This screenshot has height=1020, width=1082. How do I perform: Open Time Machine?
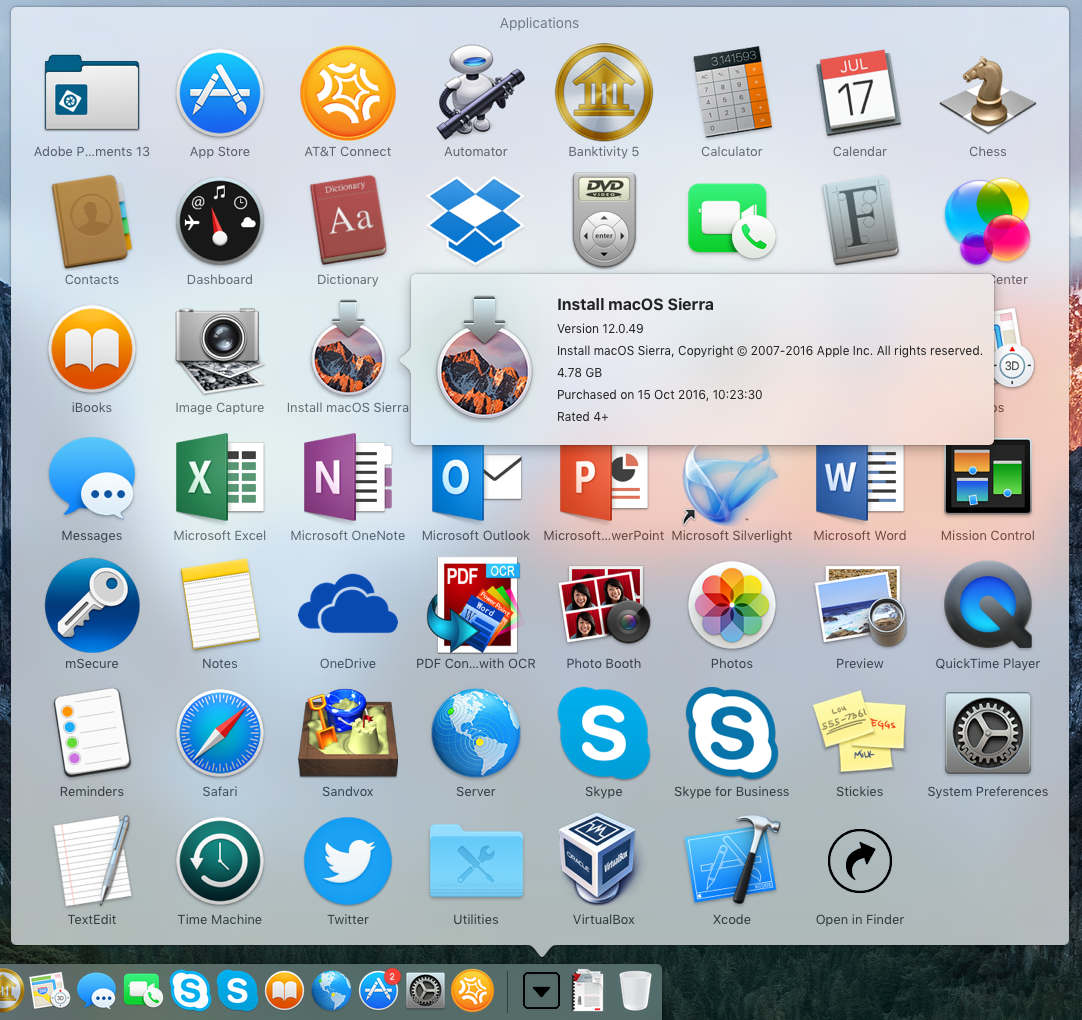click(219, 861)
